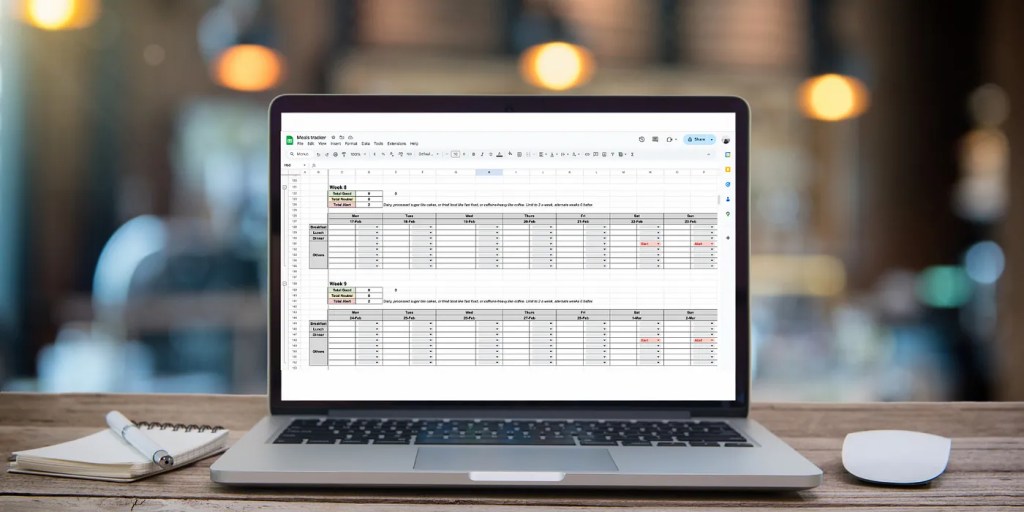Open the text color picker
1024x512 pixels.
(500, 154)
